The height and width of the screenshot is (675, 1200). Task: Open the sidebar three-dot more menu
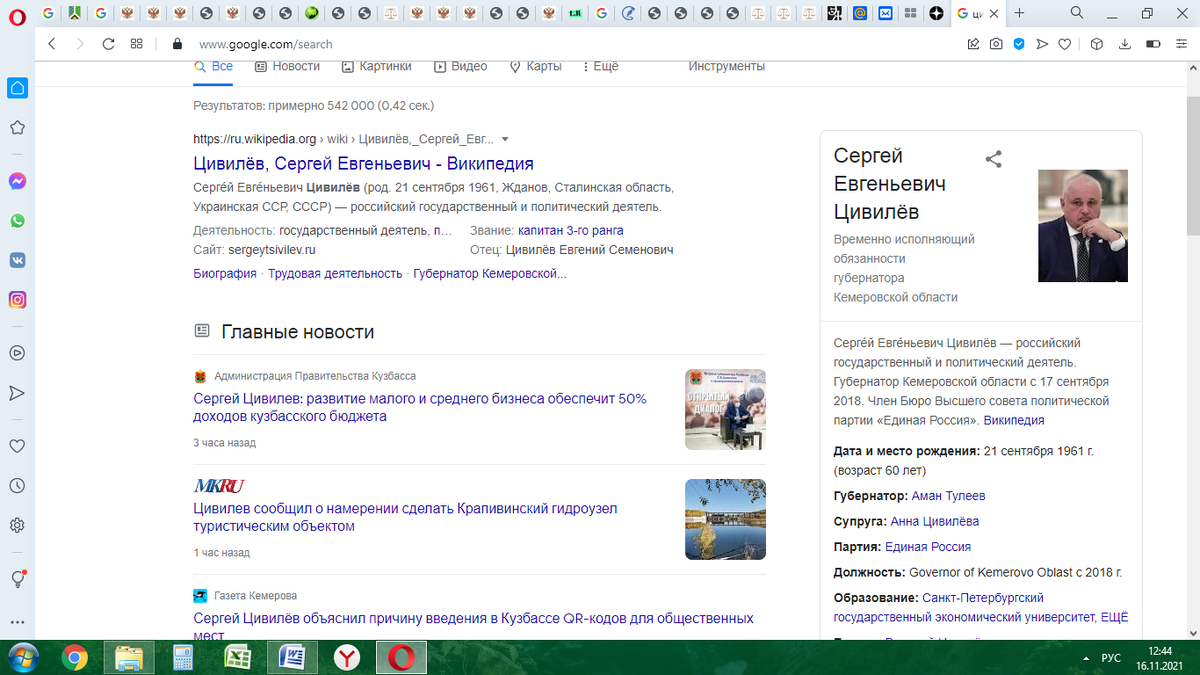pos(17,622)
